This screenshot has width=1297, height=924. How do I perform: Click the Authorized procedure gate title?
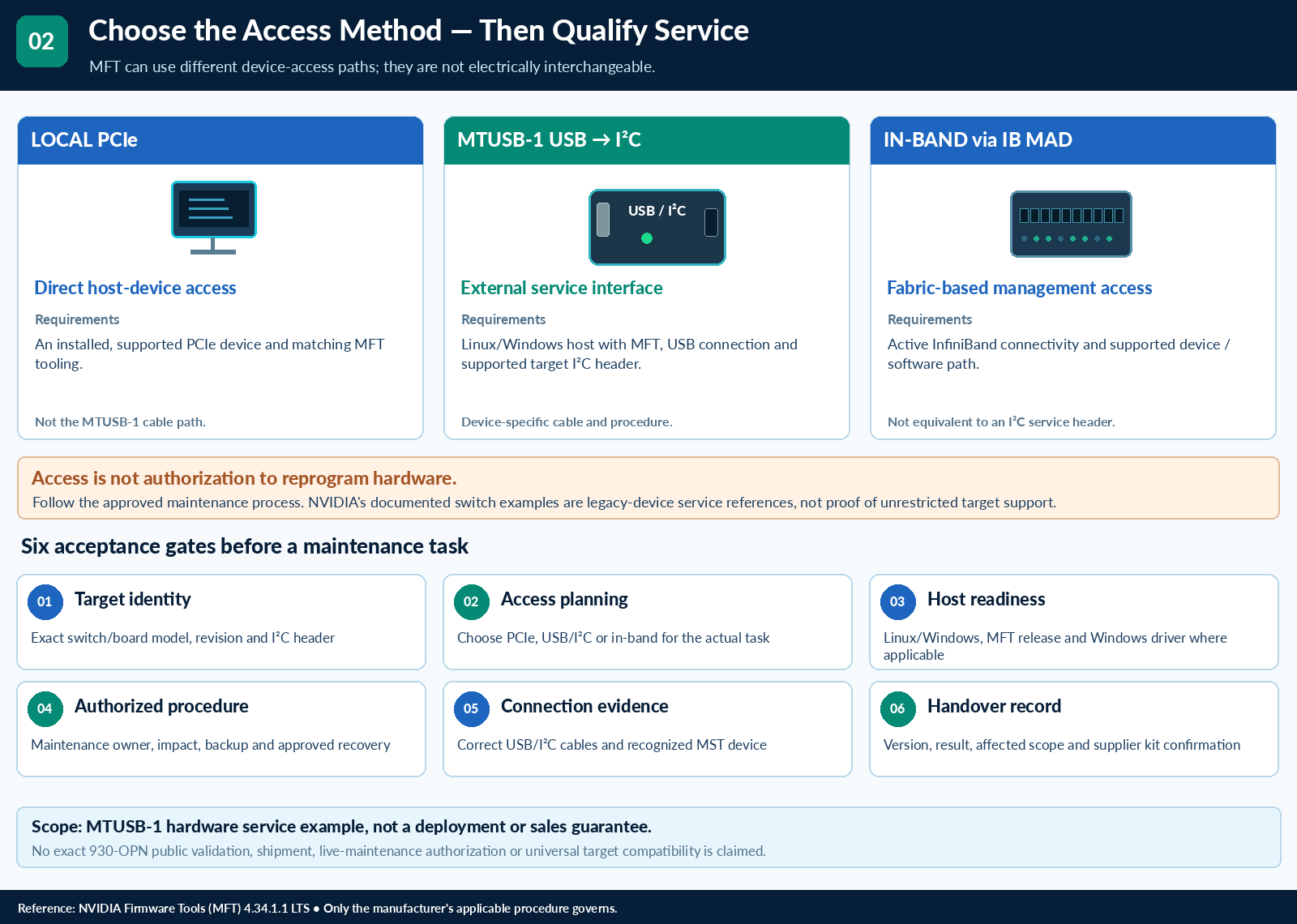click(161, 706)
